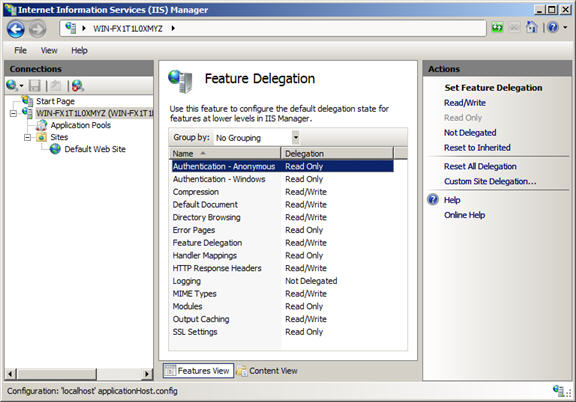Click the arrow before WIN-FX1T1L0XMYZ in the address bar

[x=84, y=28]
